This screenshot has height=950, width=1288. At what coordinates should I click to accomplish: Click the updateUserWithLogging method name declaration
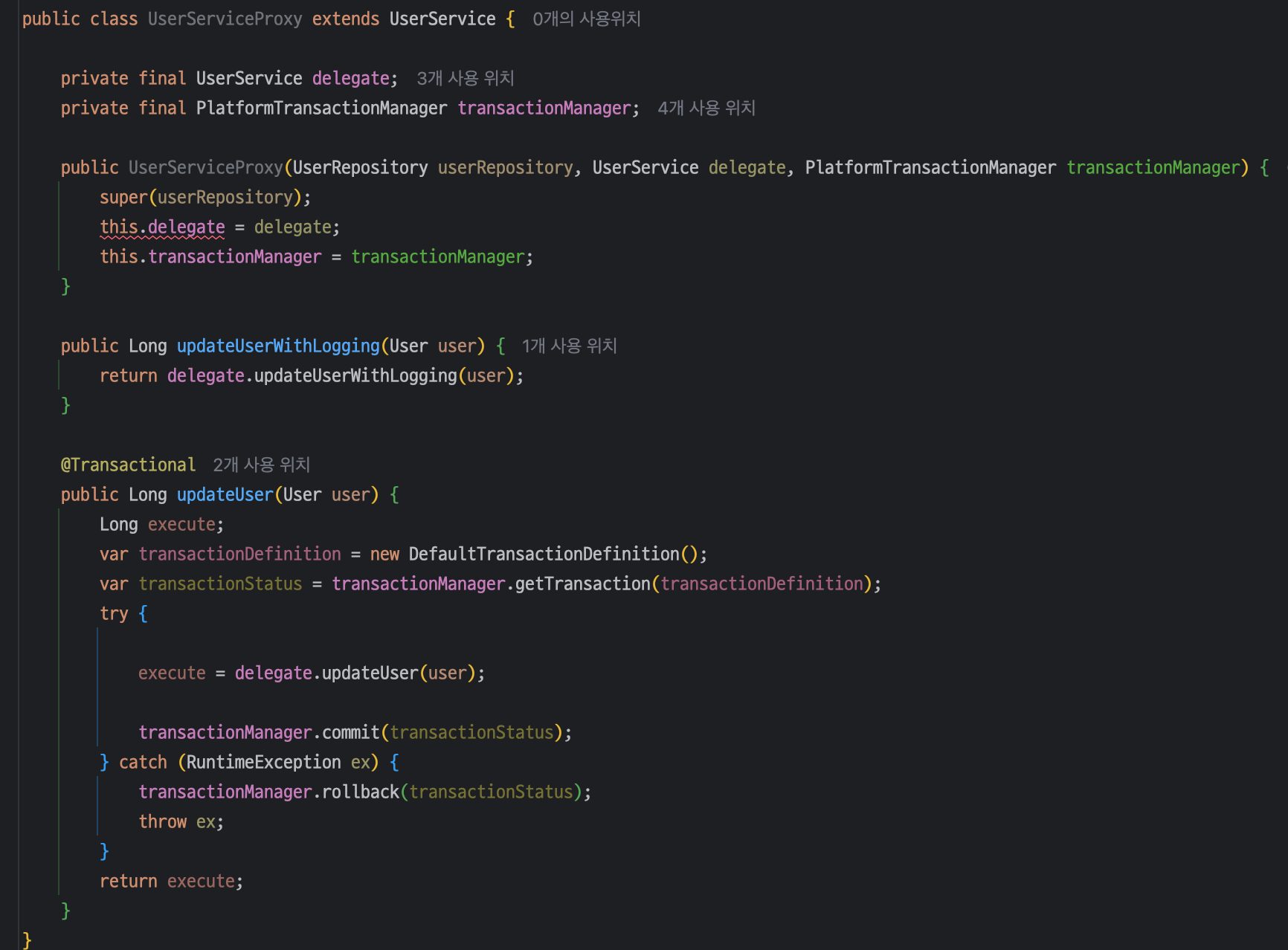click(278, 346)
